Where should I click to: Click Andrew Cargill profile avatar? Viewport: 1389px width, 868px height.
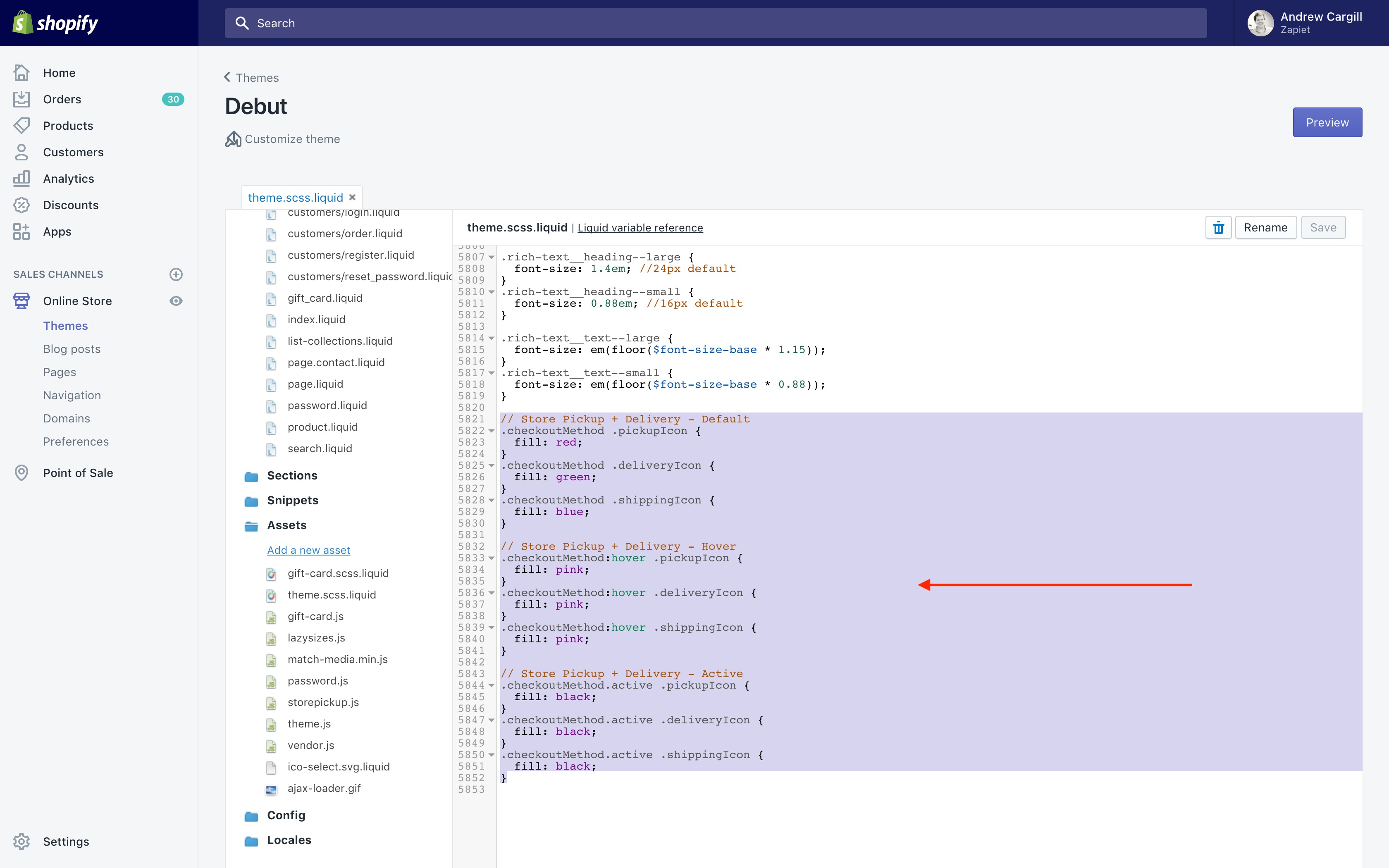pos(1260,23)
